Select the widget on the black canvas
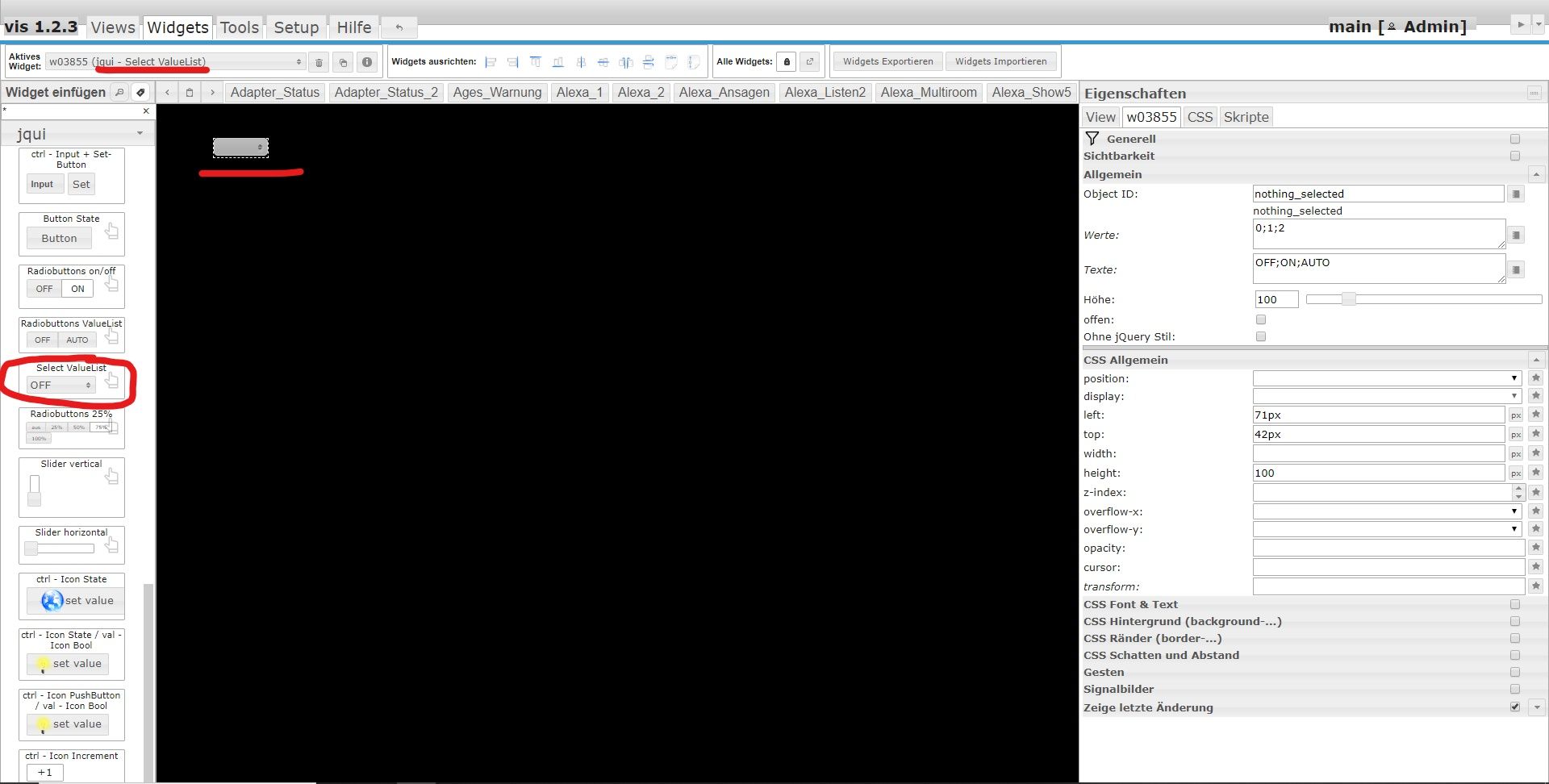The height and width of the screenshot is (784, 1549). pyautogui.click(x=240, y=148)
